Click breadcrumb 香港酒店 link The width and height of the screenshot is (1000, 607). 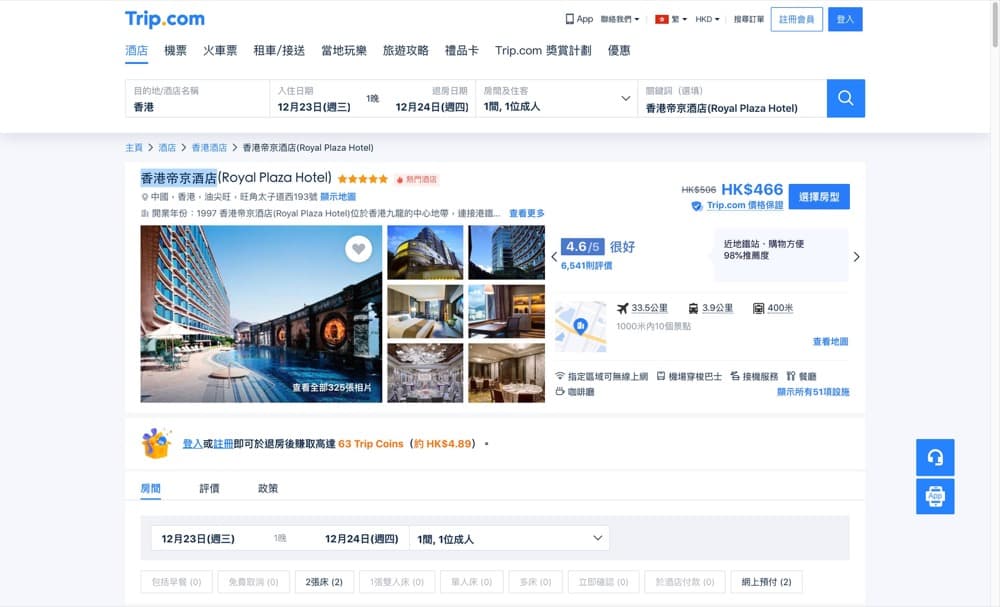coord(209,147)
